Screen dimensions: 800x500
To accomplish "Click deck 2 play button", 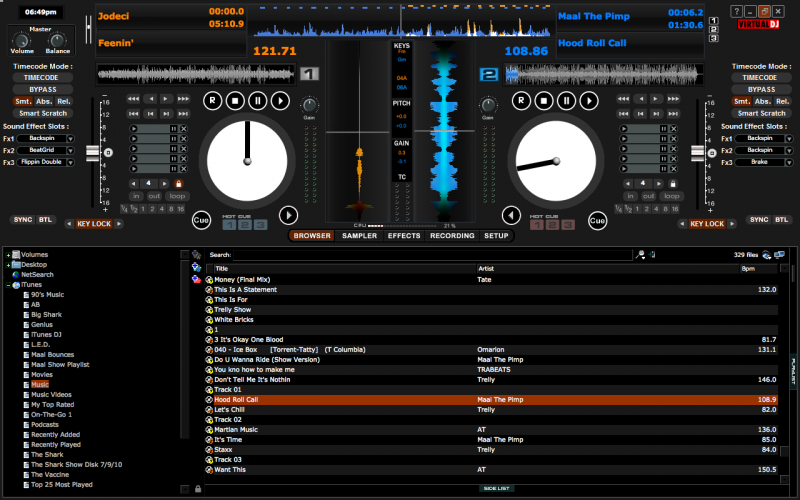I will [x=589, y=101].
